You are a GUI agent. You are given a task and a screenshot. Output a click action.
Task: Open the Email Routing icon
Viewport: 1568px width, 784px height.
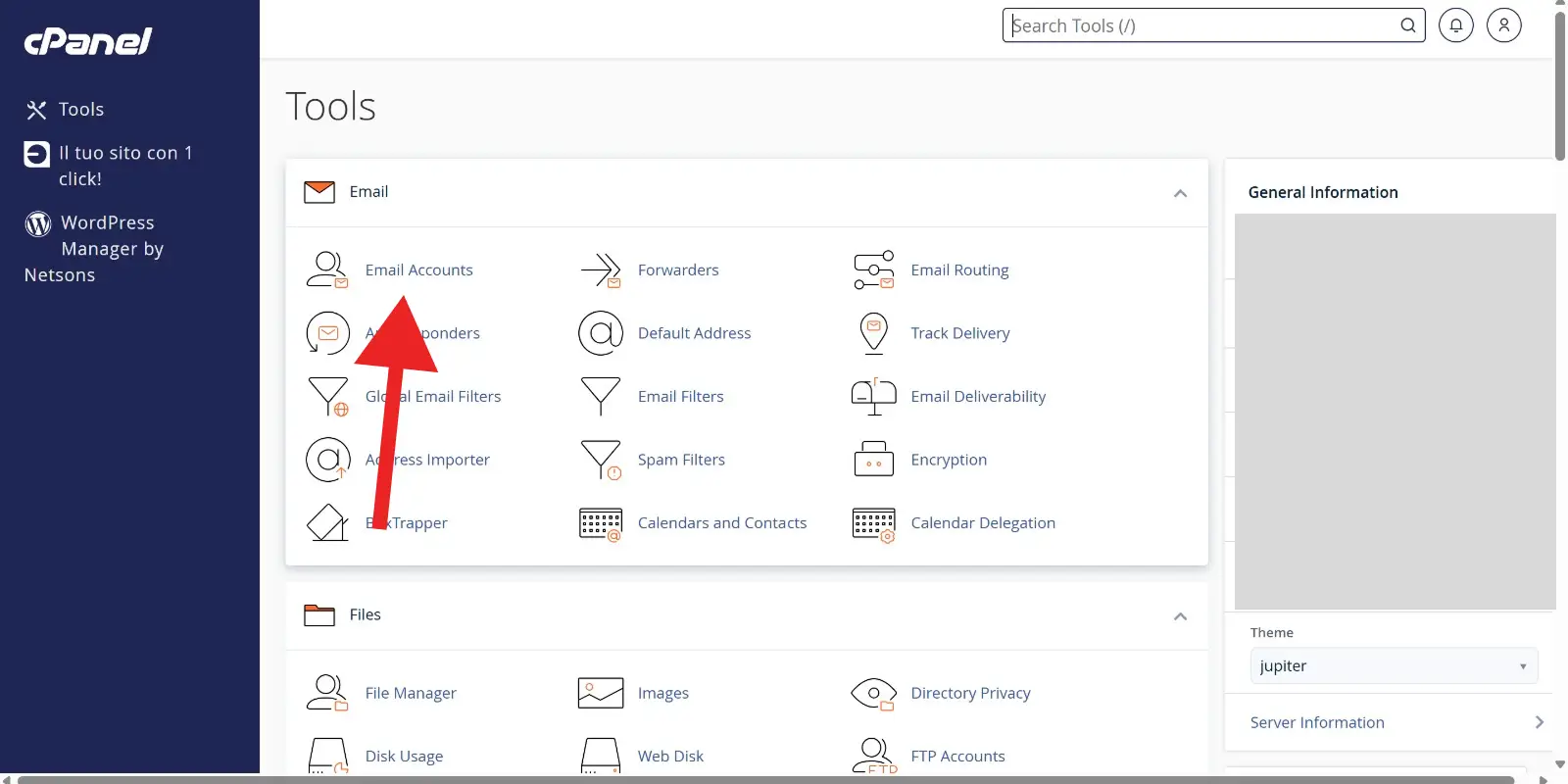pos(873,270)
